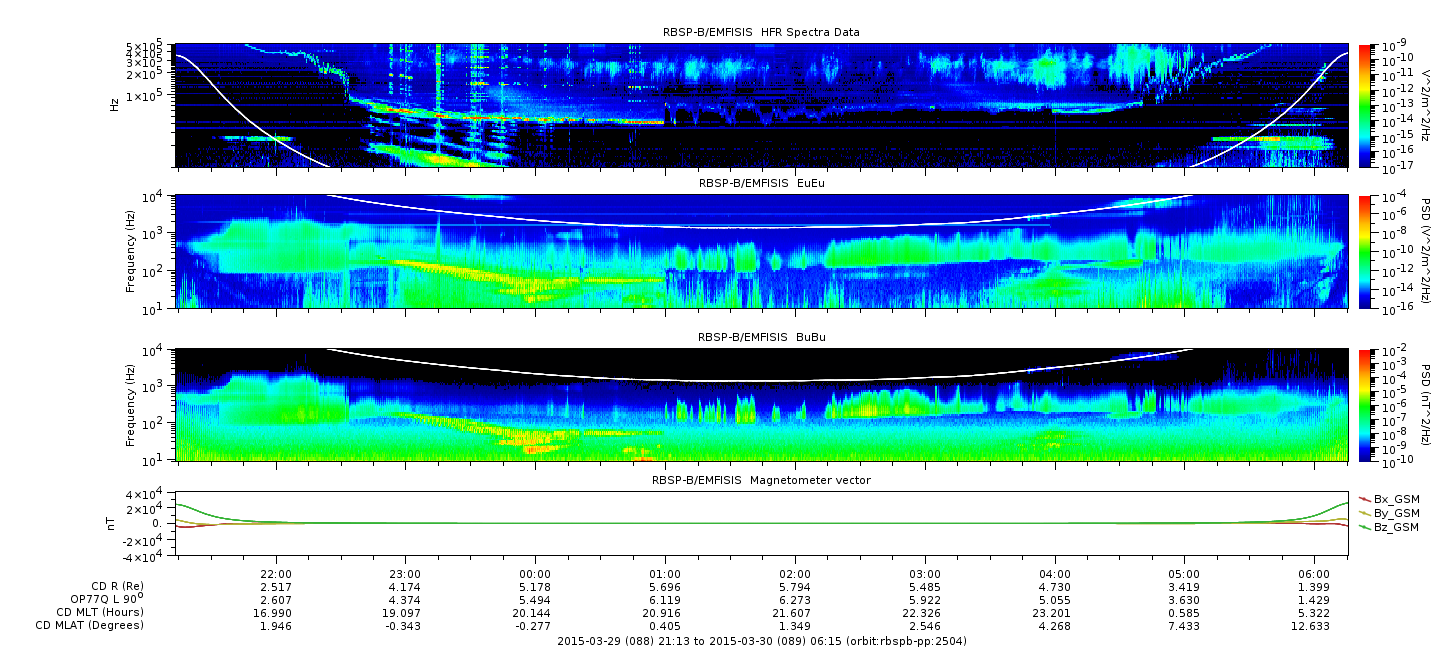Screen dimensions: 1447x658
Task: Click the By_GSM yellow legend line marker
Action: coord(1364,513)
